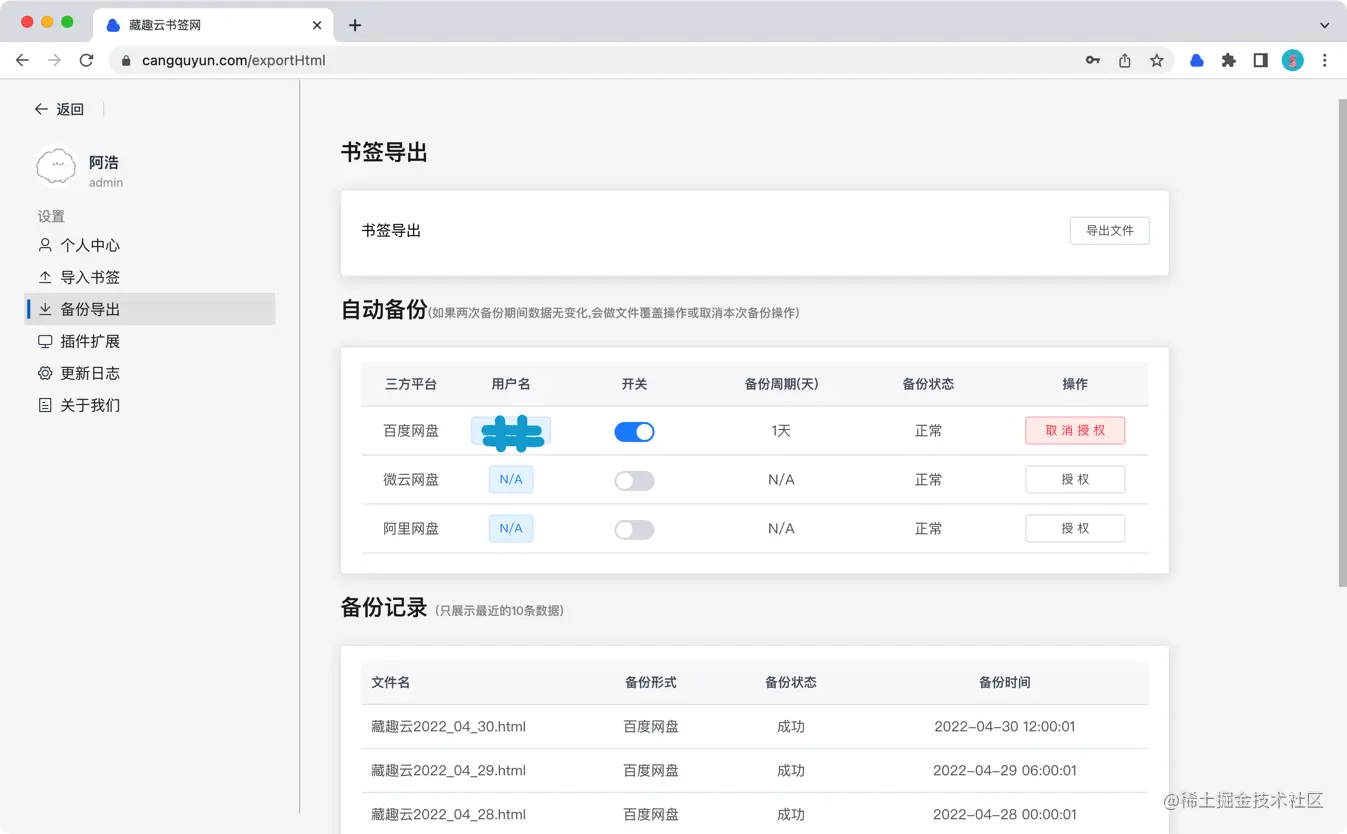Click the 备份时间 column header

[1005, 682]
